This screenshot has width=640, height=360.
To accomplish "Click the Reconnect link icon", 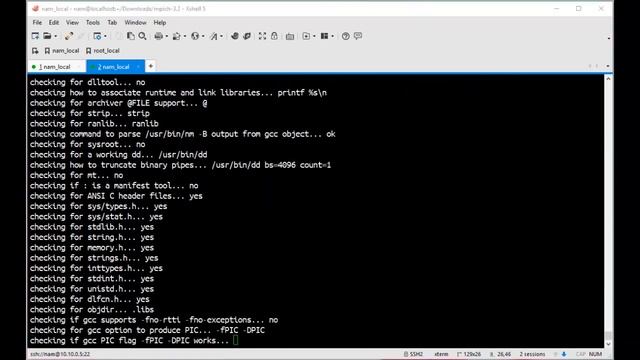I will point(69,36).
